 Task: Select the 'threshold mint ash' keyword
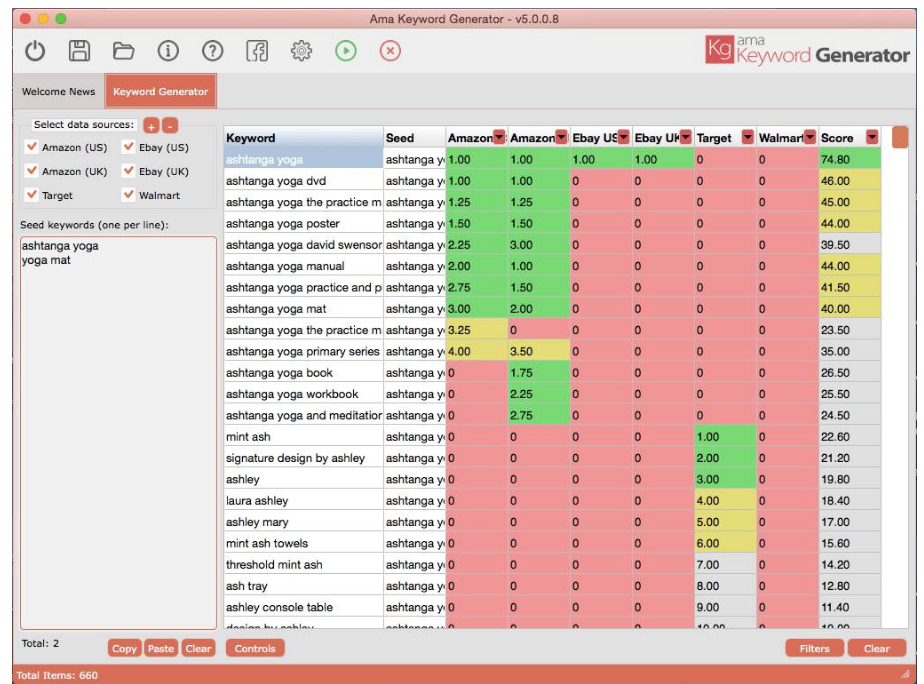click(303, 564)
